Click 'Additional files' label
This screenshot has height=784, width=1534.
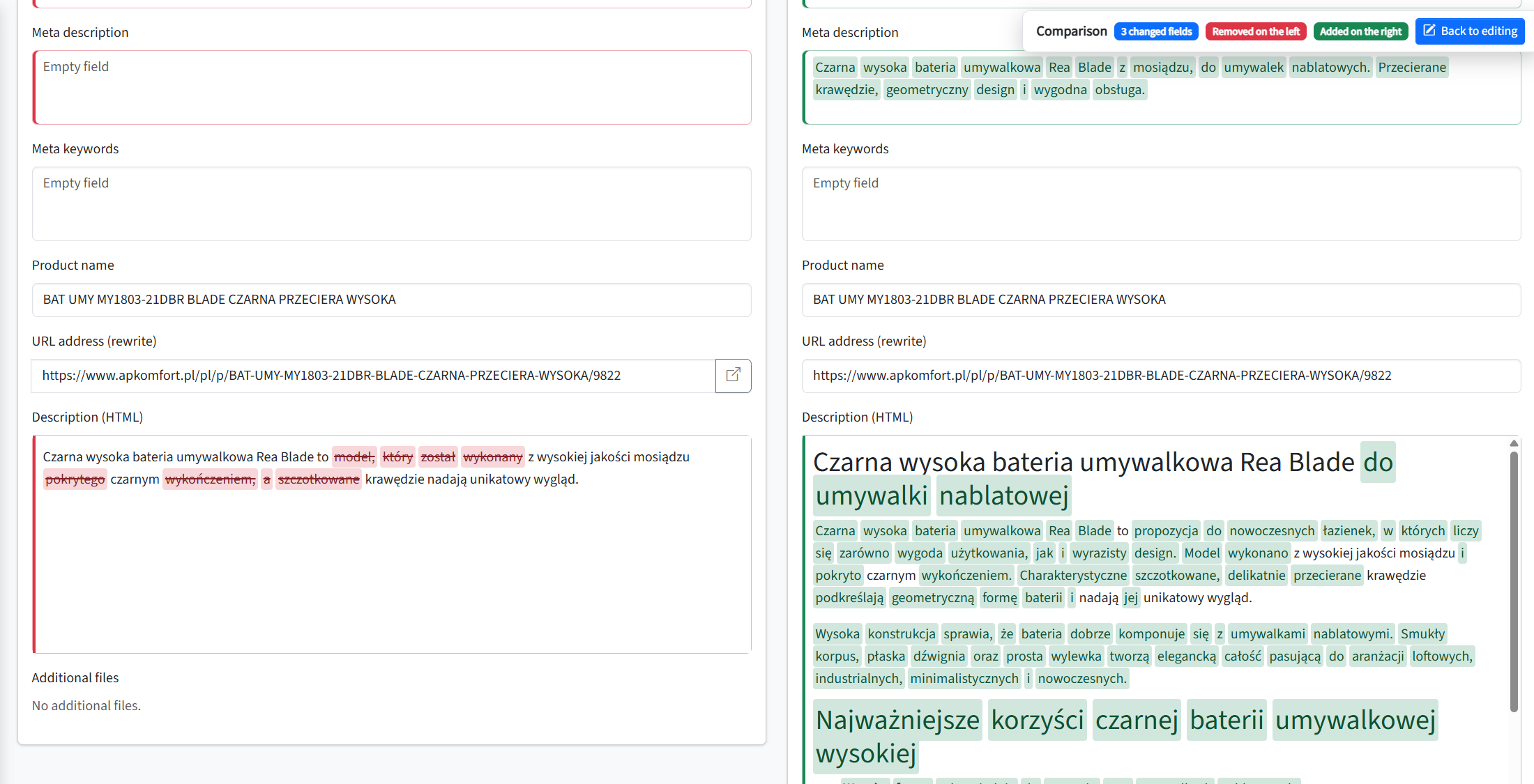pyautogui.click(x=75, y=678)
